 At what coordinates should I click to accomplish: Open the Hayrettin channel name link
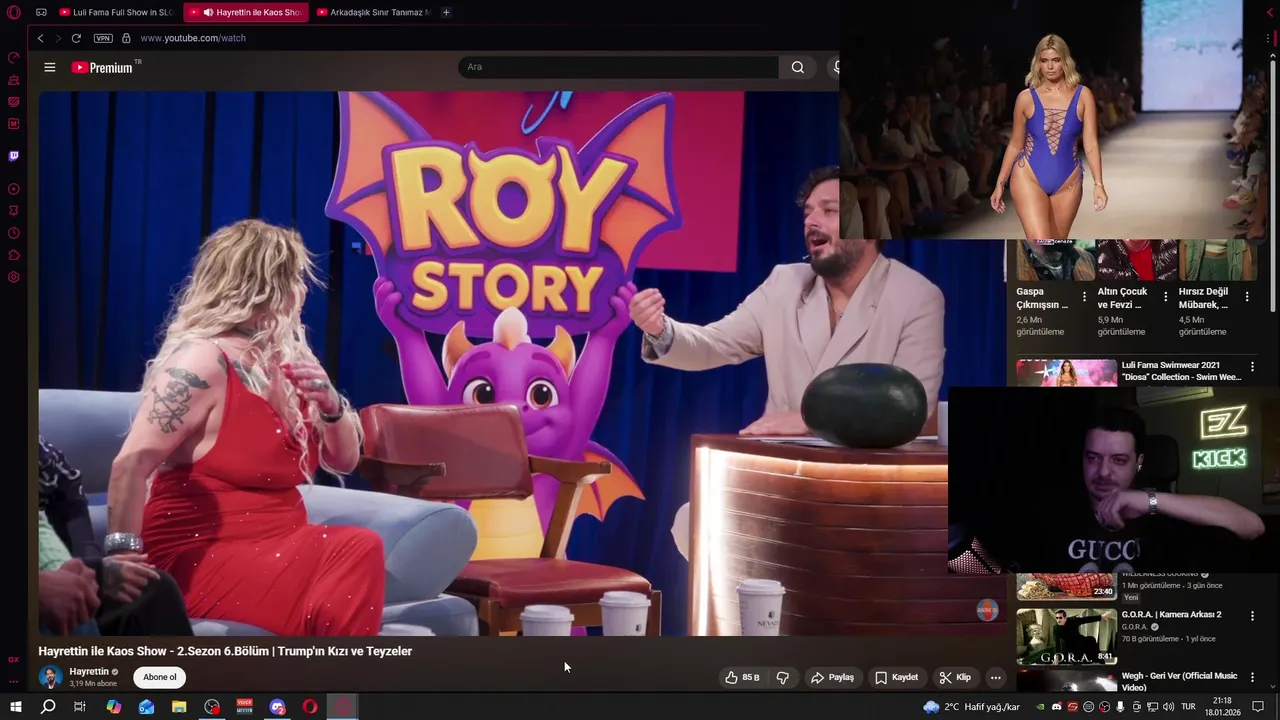(89, 672)
